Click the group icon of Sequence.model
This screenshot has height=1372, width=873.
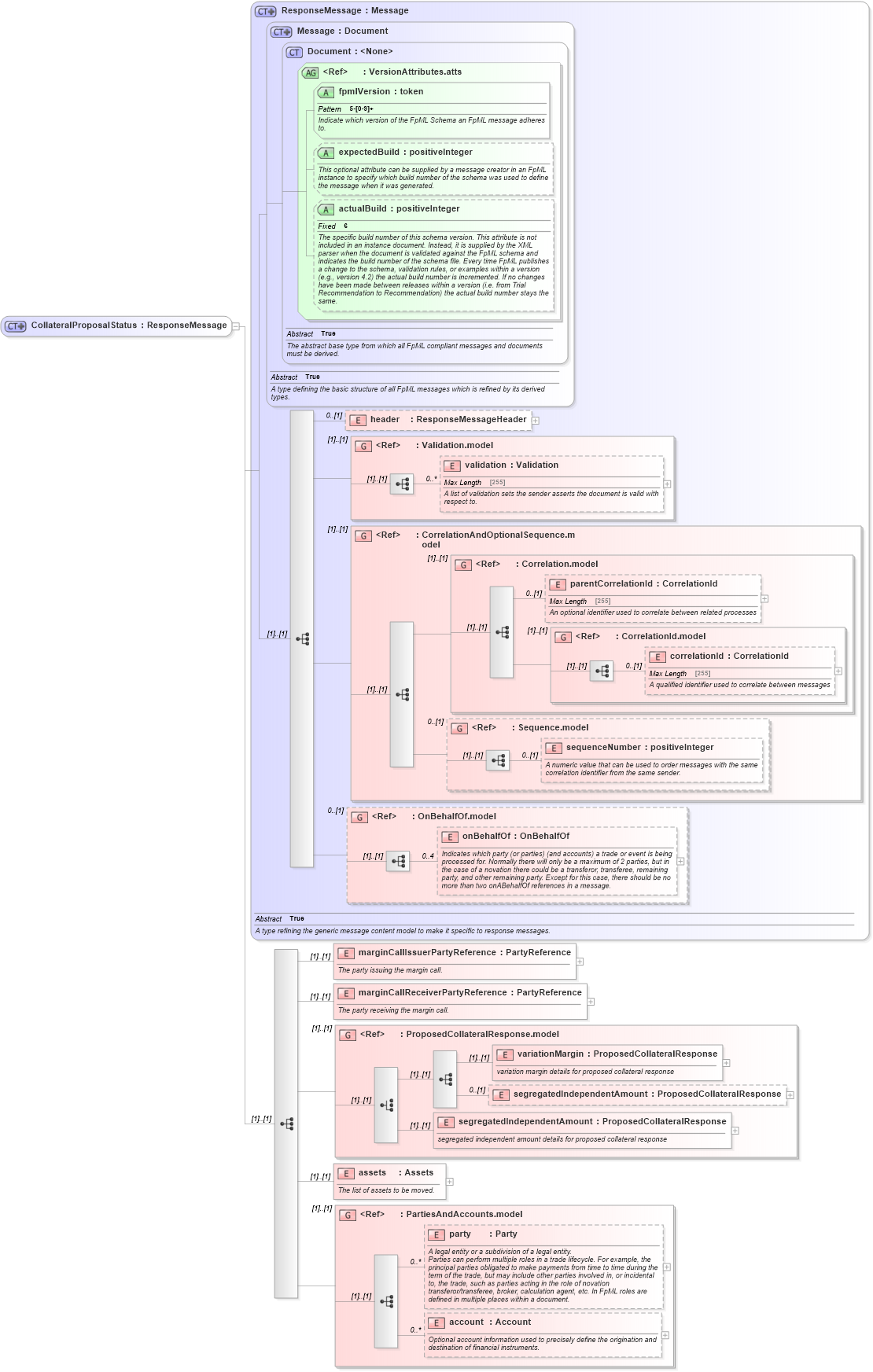[x=459, y=728]
